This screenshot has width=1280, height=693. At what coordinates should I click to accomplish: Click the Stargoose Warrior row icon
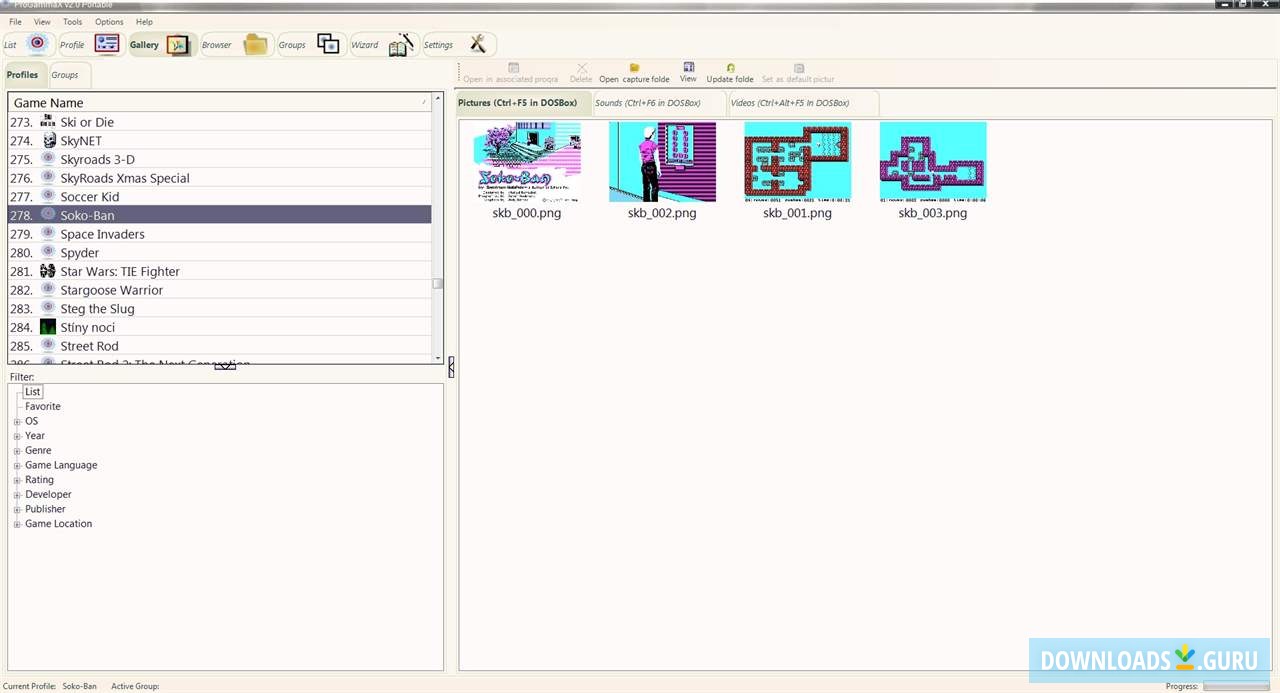tap(48, 290)
